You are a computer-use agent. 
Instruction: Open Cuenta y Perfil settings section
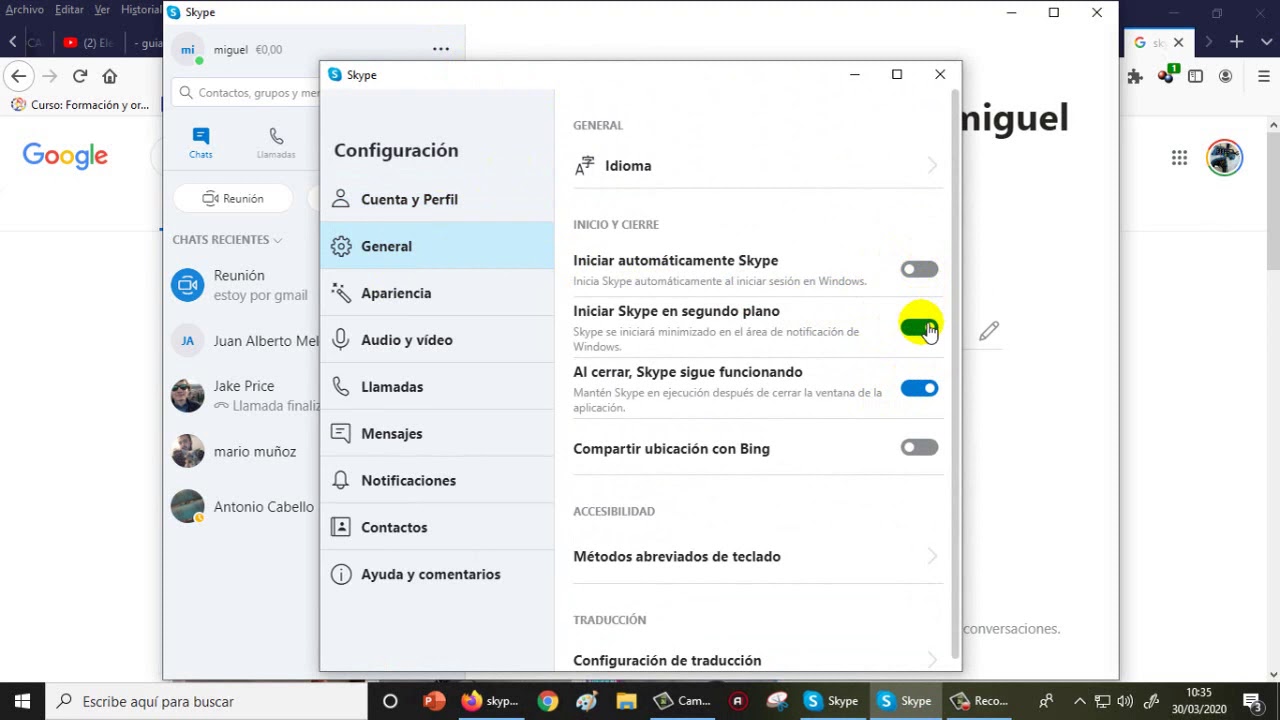437,199
